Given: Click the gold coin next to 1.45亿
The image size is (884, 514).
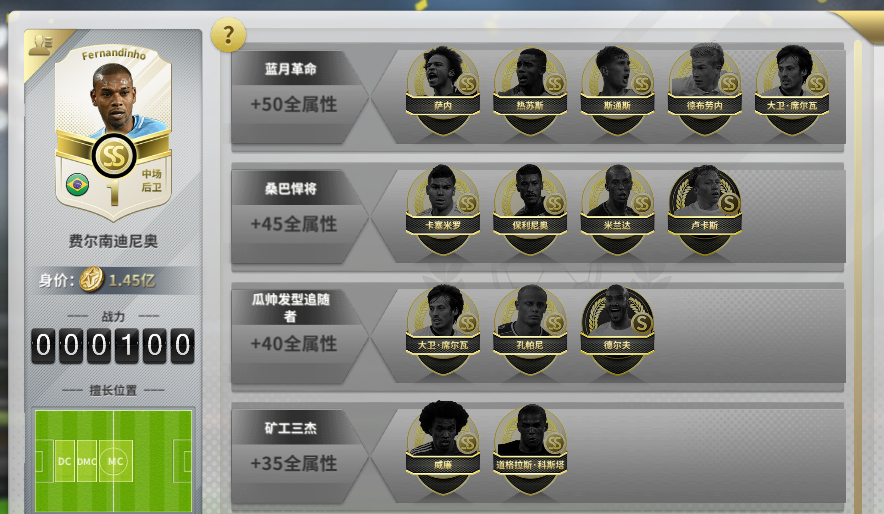Looking at the screenshot, I should tap(91, 280).
